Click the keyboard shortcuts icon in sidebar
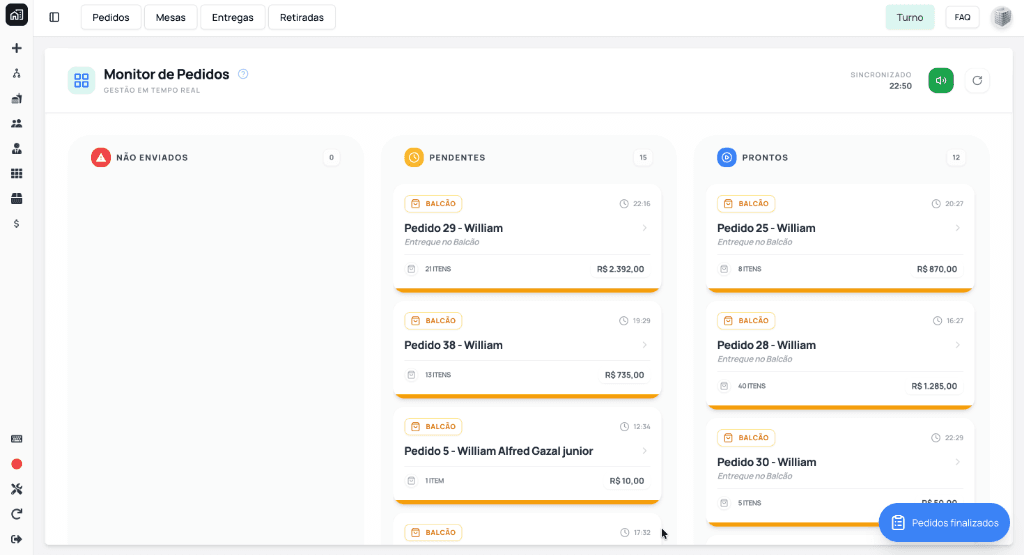The height and width of the screenshot is (555, 1024). point(17,439)
